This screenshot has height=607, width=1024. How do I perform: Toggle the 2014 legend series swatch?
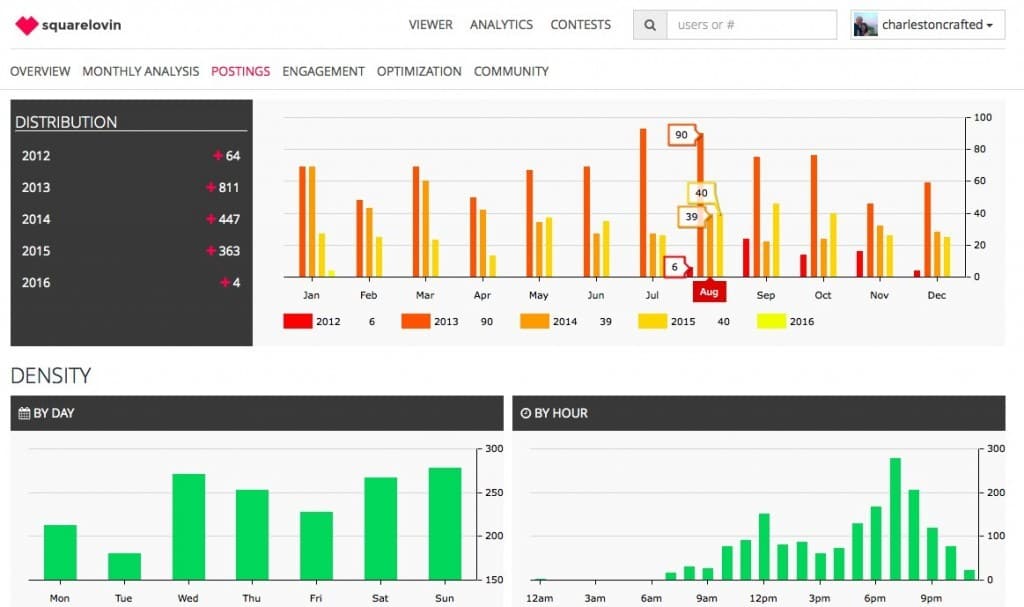click(x=534, y=321)
